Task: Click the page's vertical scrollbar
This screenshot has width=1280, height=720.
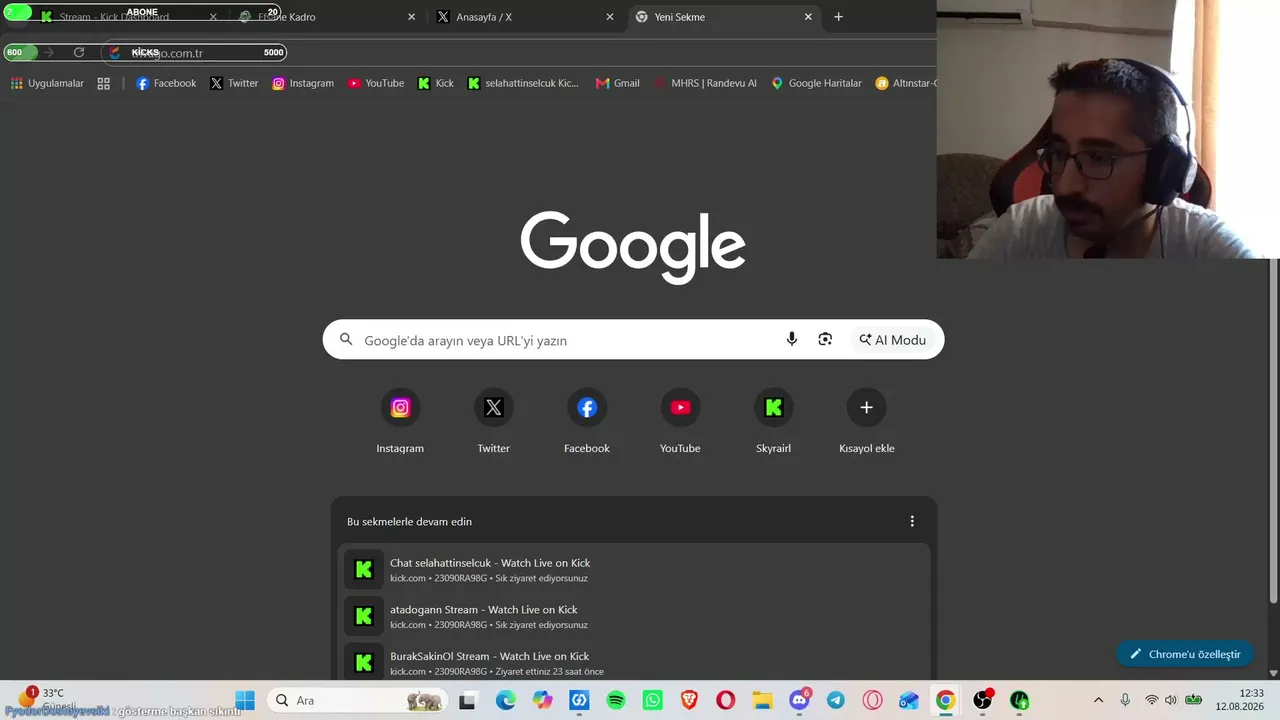Action: tap(1273, 430)
